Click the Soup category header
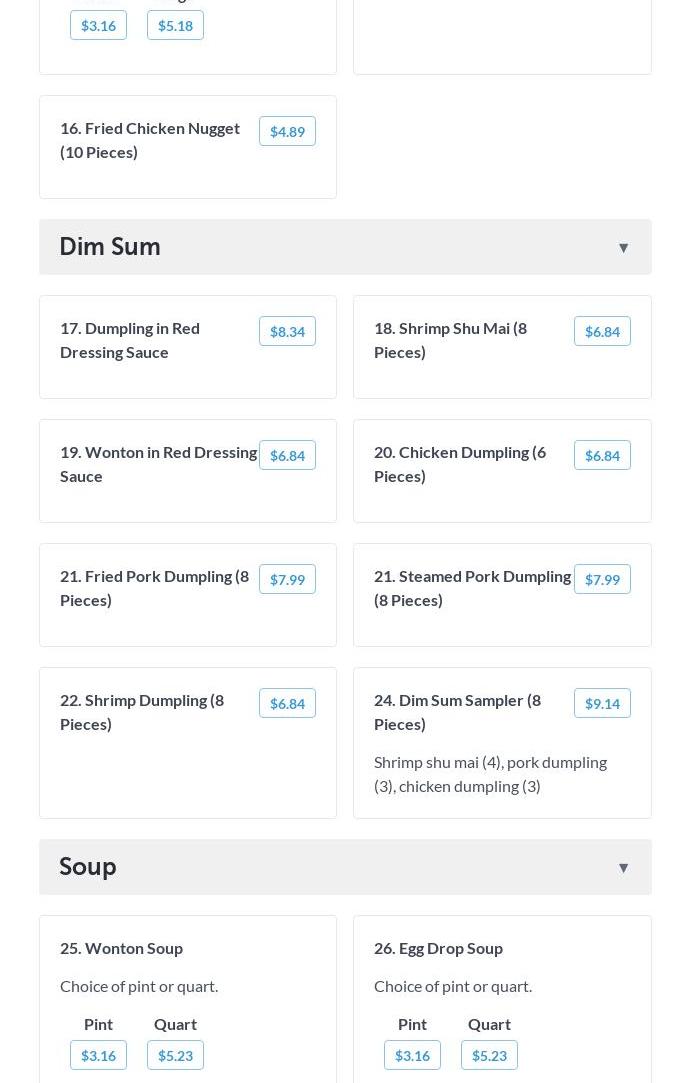Viewport: 690px width, 1083px height. tap(88, 866)
